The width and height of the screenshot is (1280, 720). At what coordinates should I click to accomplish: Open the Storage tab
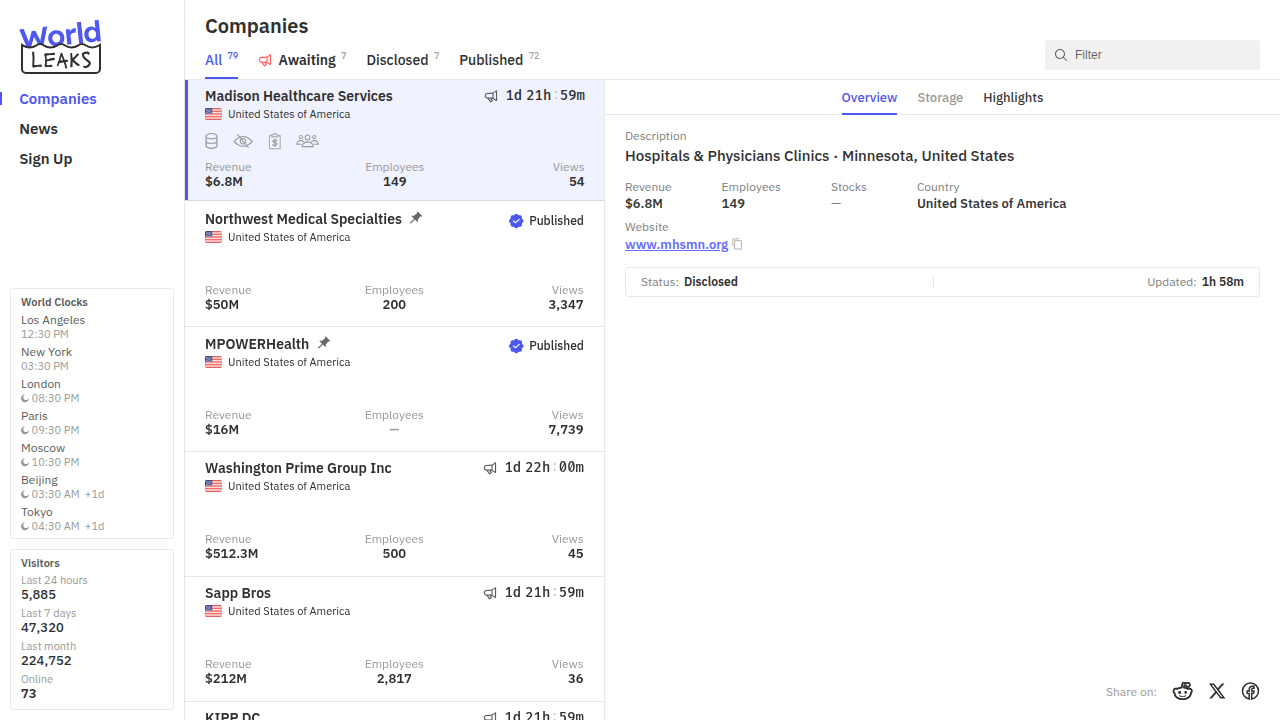940,97
